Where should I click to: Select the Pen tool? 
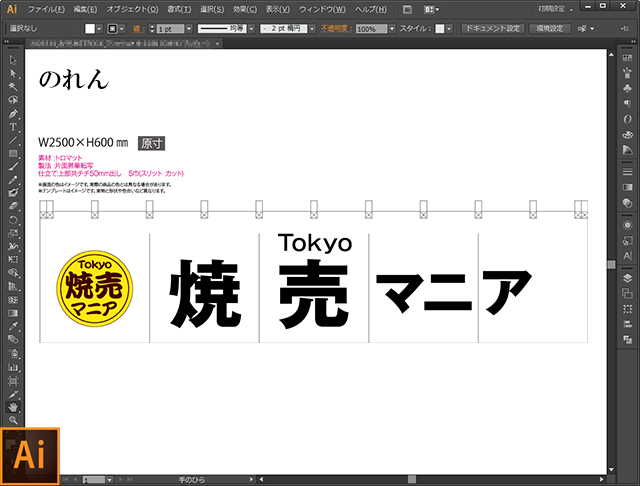pyautogui.click(x=13, y=113)
